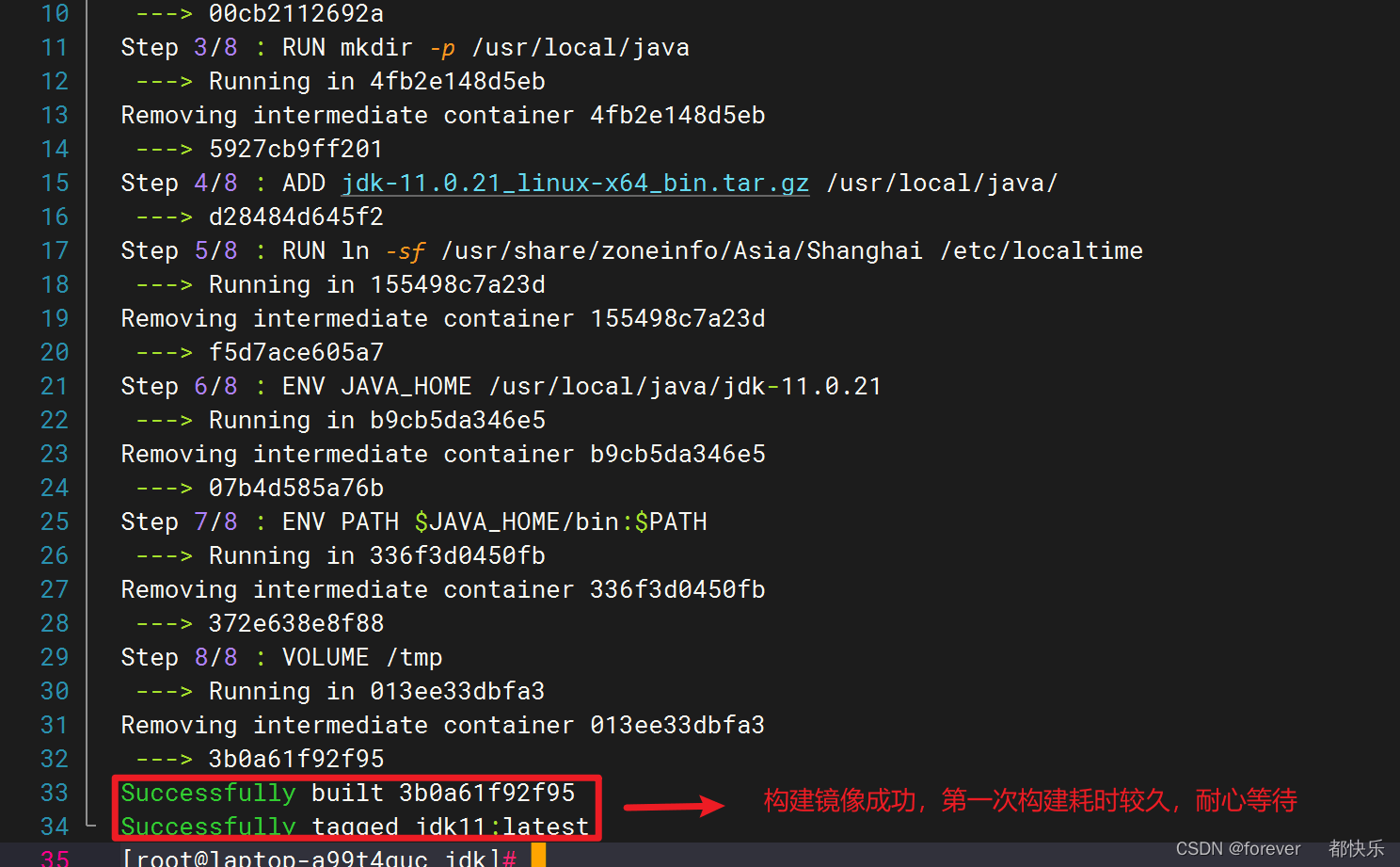
Task: Click 'Running in 4fb2e148d5eb' text
Action: [377, 81]
